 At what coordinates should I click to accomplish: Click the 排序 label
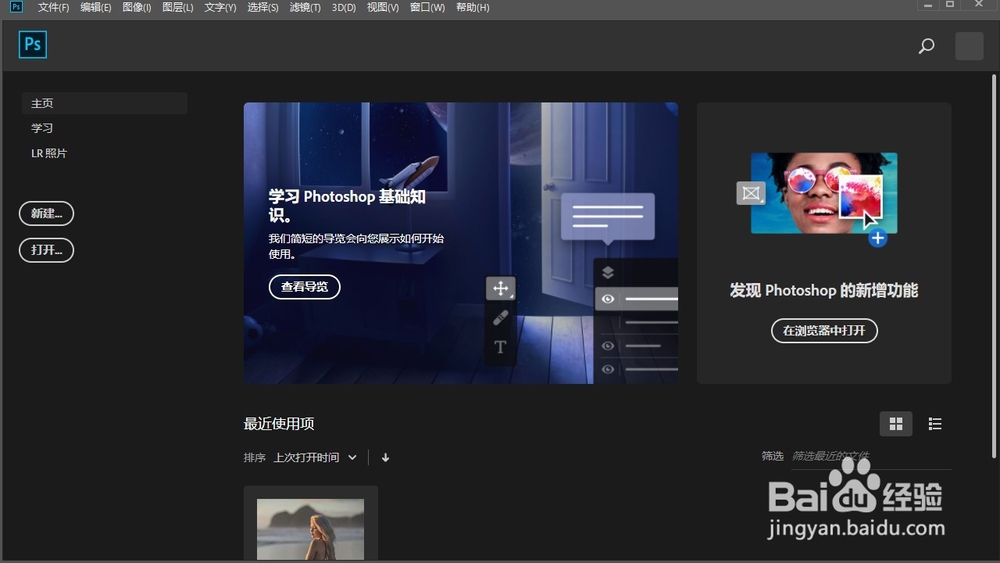point(254,458)
